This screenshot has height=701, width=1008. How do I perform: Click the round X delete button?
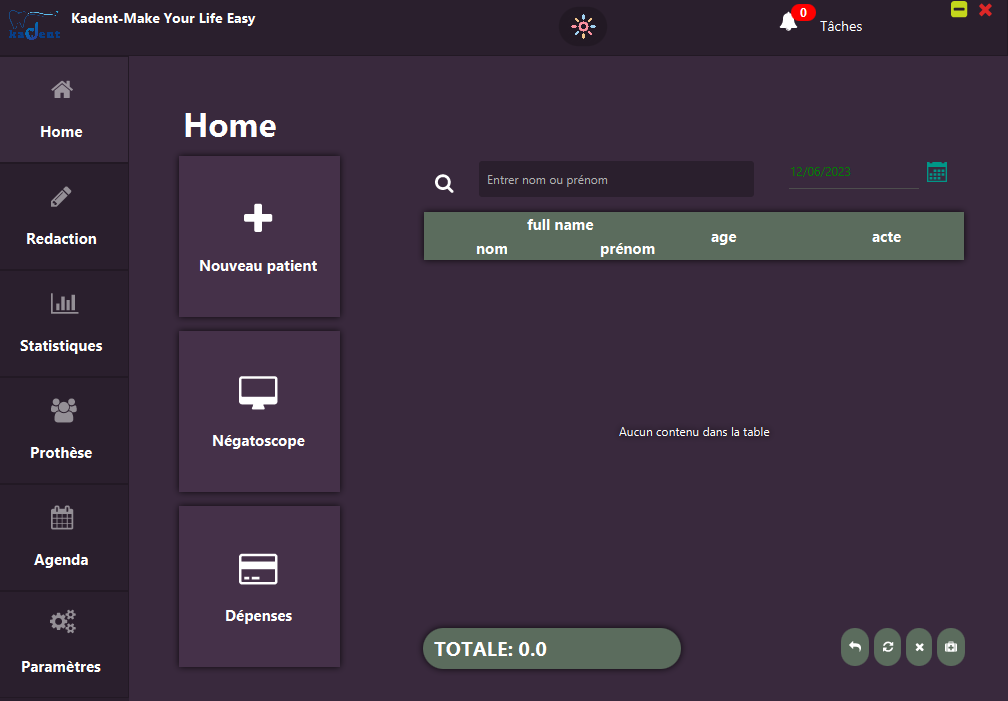point(919,647)
